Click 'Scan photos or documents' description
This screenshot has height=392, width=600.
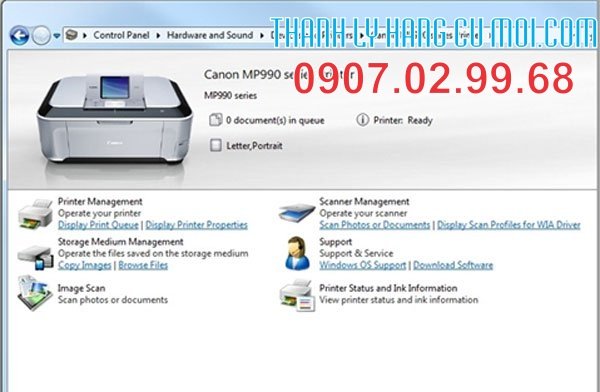click(112, 300)
